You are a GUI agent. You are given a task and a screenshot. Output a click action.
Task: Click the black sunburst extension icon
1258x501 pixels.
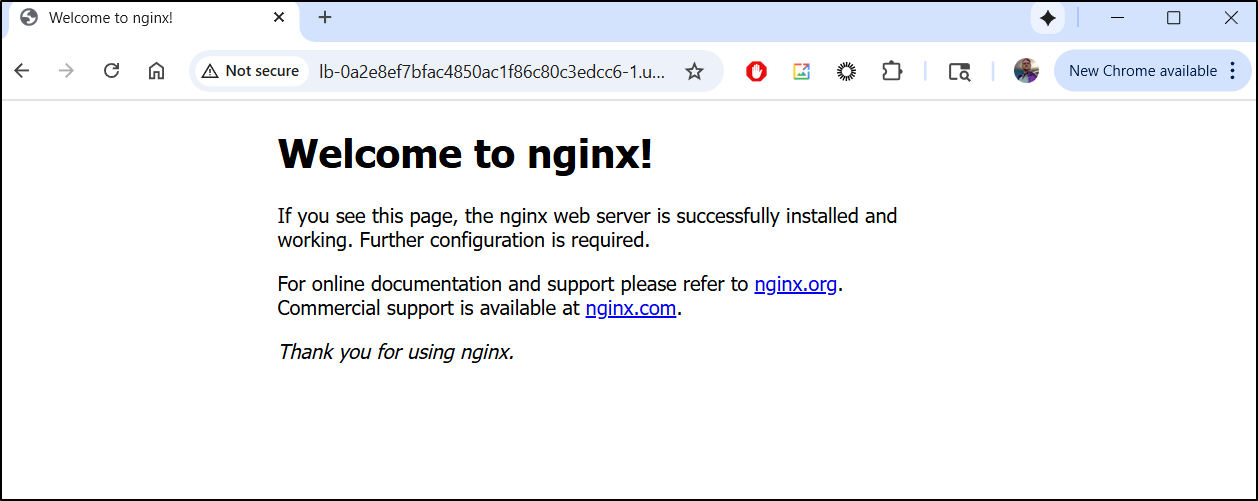pyautogui.click(x=846, y=71)
